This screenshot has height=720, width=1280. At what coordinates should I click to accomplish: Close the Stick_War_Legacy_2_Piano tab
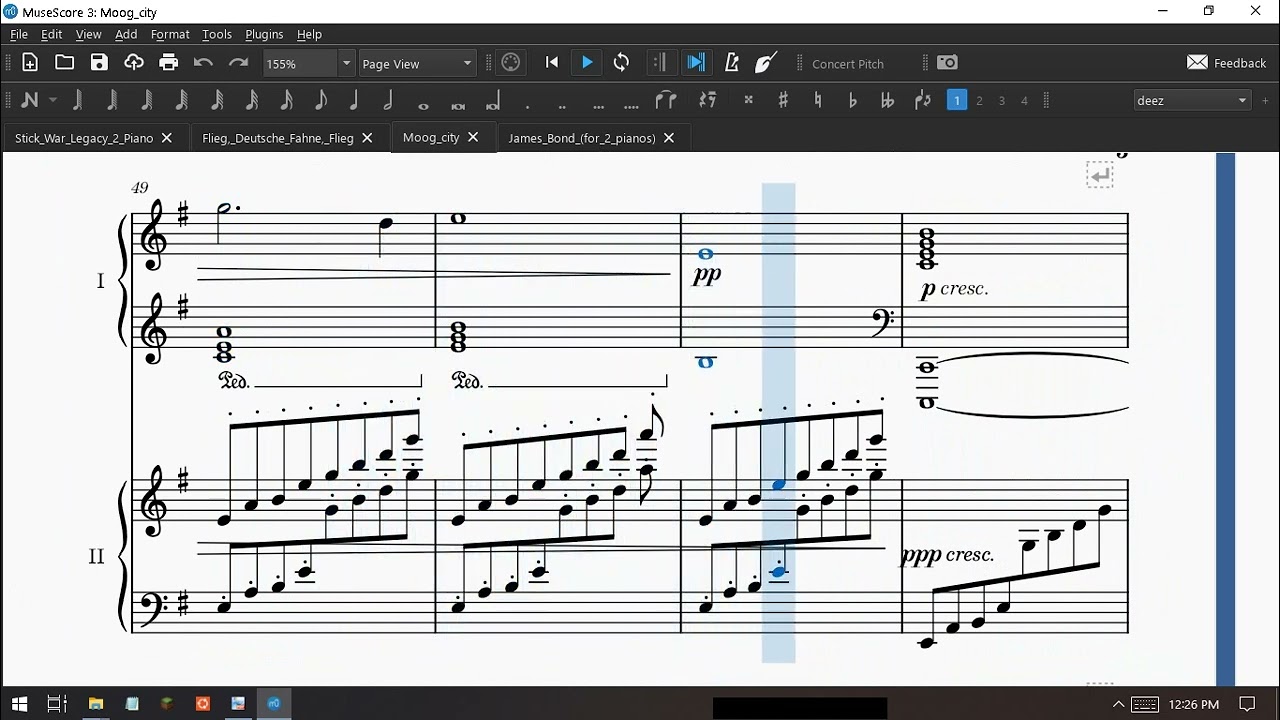167,138
